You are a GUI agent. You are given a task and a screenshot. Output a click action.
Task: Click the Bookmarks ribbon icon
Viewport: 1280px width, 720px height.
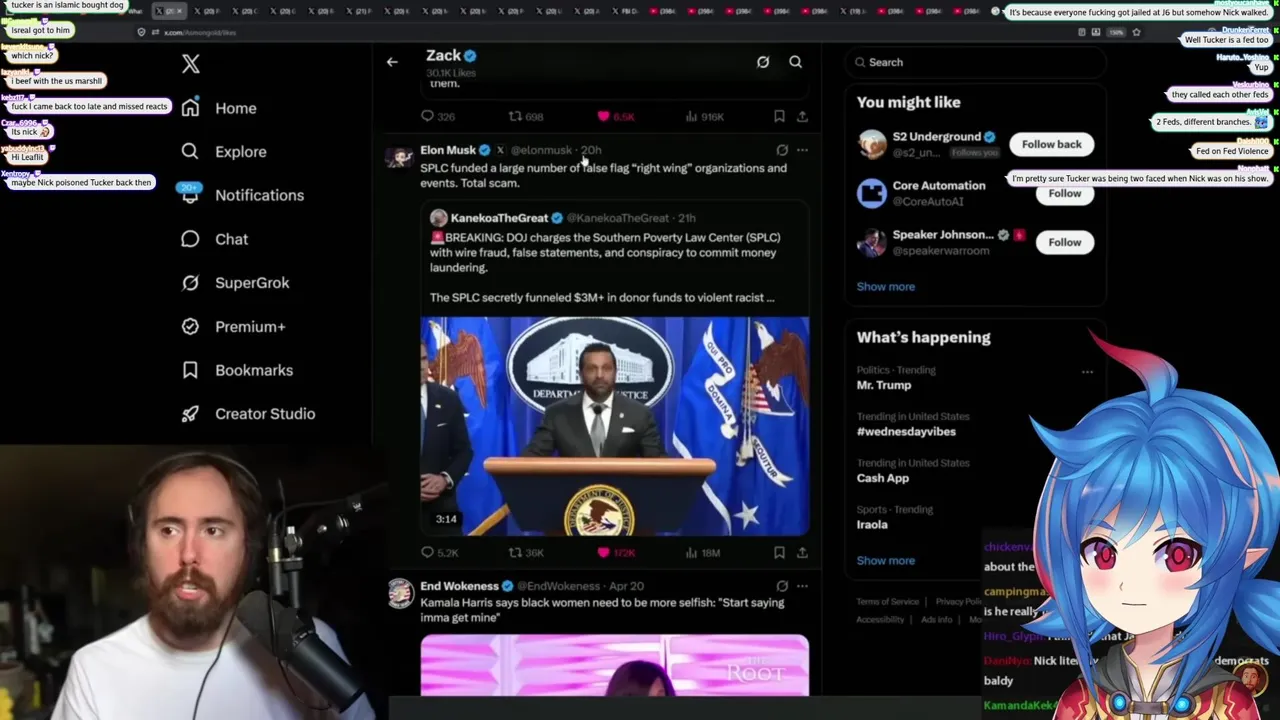[190, 370]
